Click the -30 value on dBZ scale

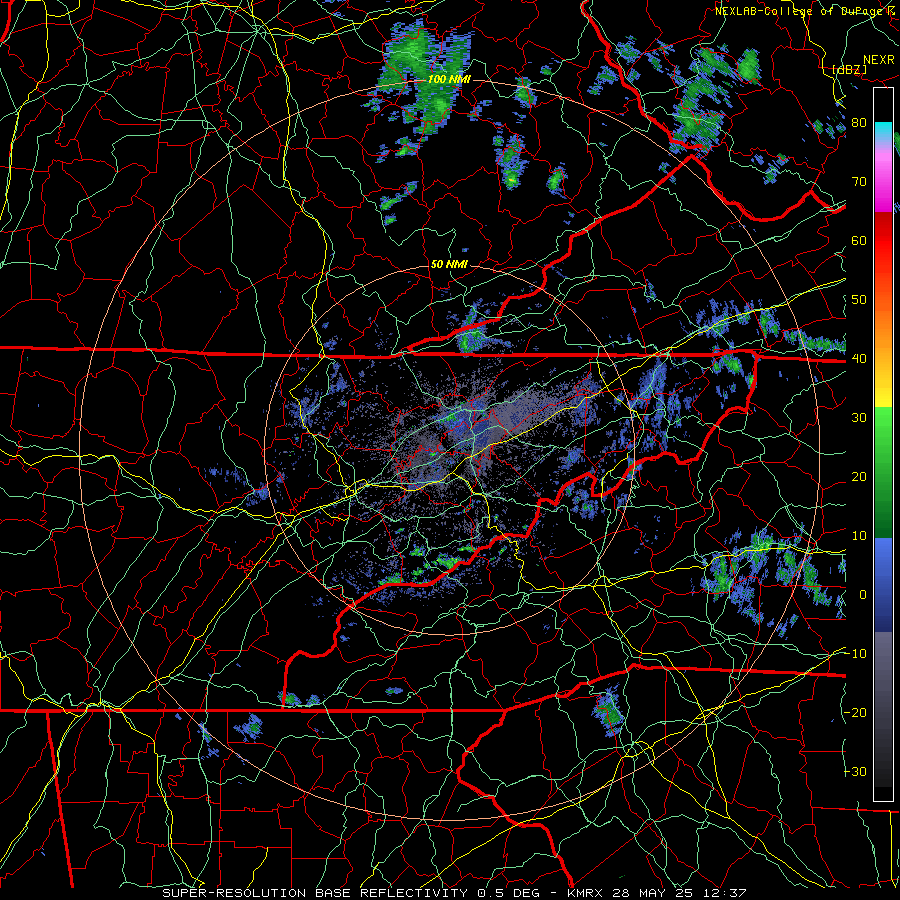pos(856,772)
